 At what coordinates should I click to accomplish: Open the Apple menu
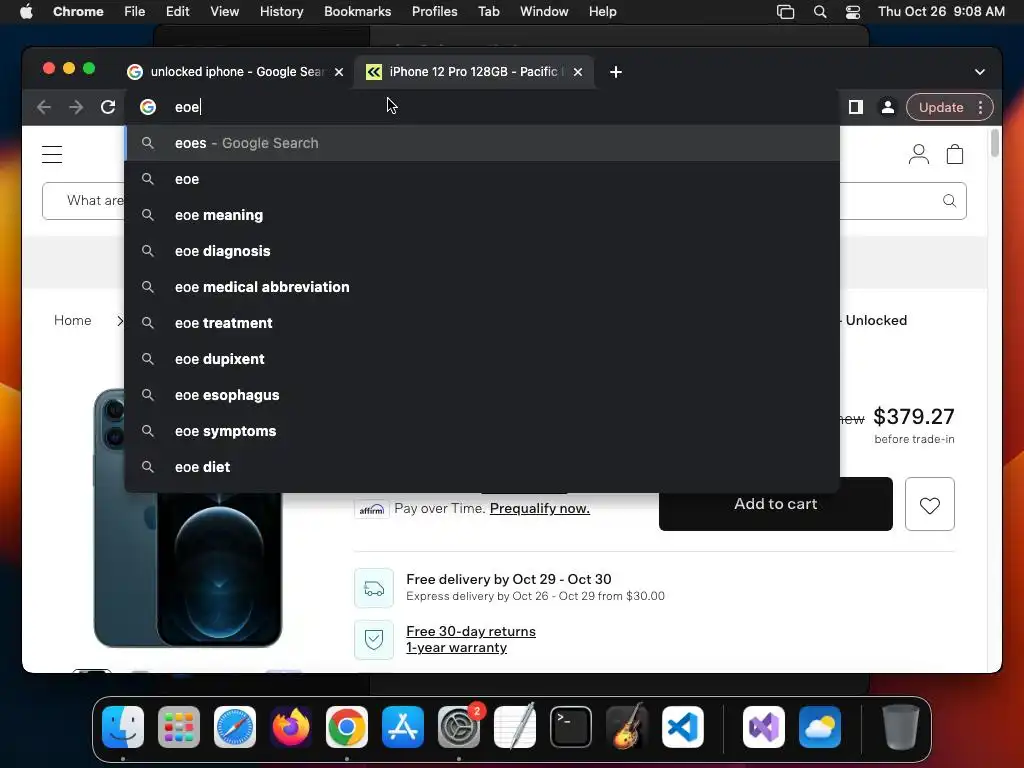[x=26, y=12]
